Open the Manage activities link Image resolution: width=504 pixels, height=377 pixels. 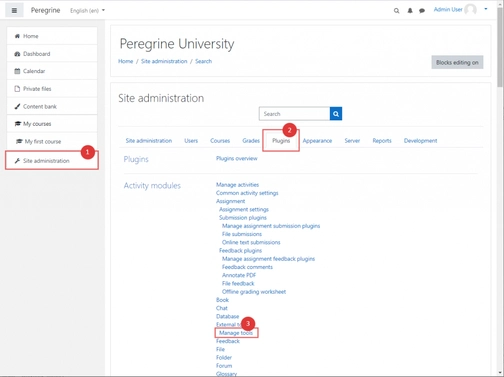coord(237,185)
